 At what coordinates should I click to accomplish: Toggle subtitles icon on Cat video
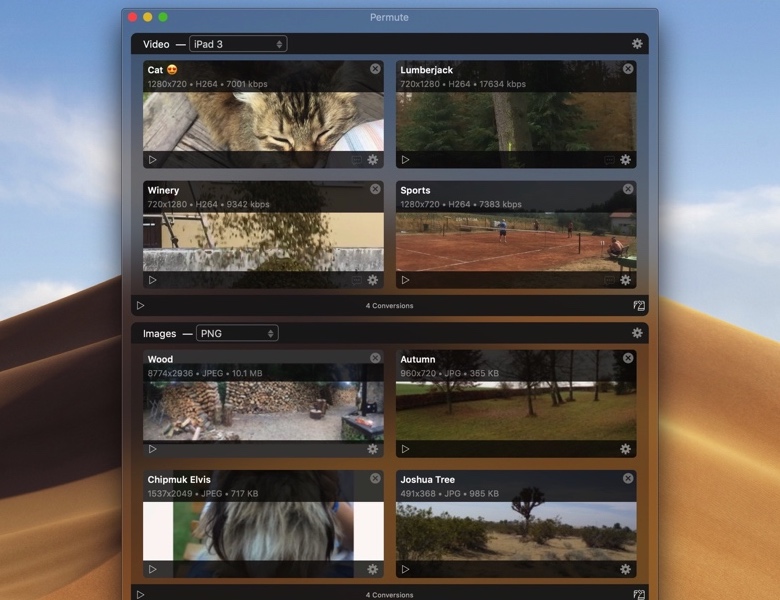[356, 160]
